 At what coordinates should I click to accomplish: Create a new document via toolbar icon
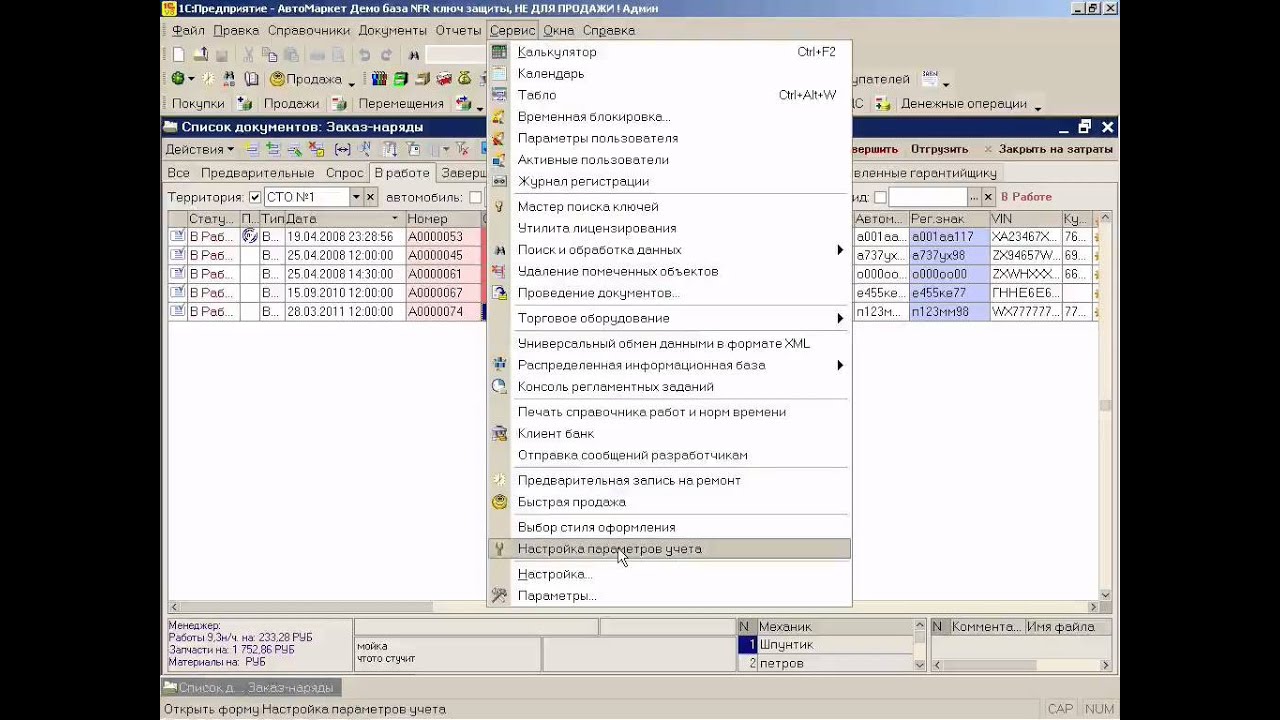tap(178, 55)
